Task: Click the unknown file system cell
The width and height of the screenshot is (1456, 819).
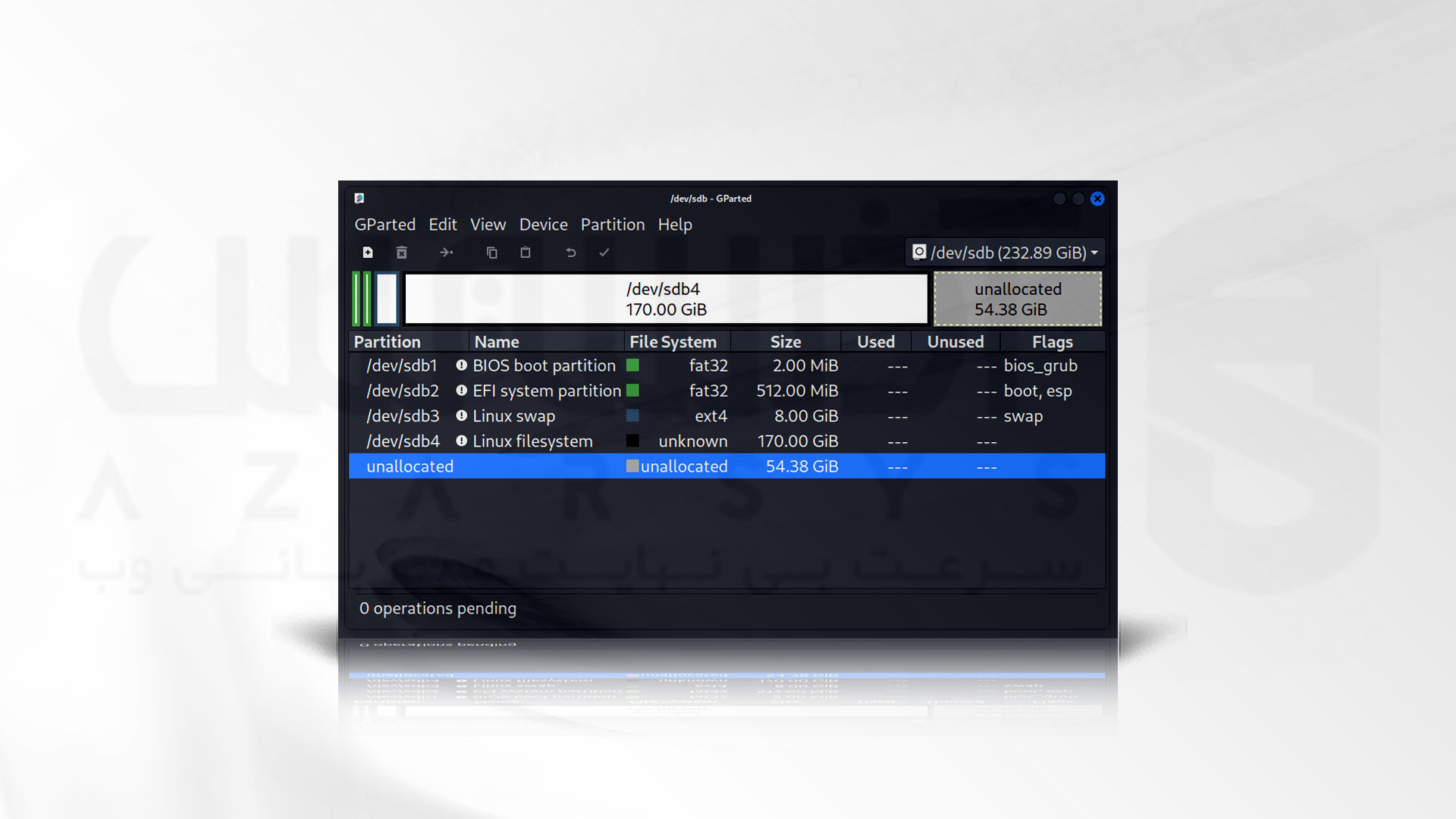Action: point(693,441)
